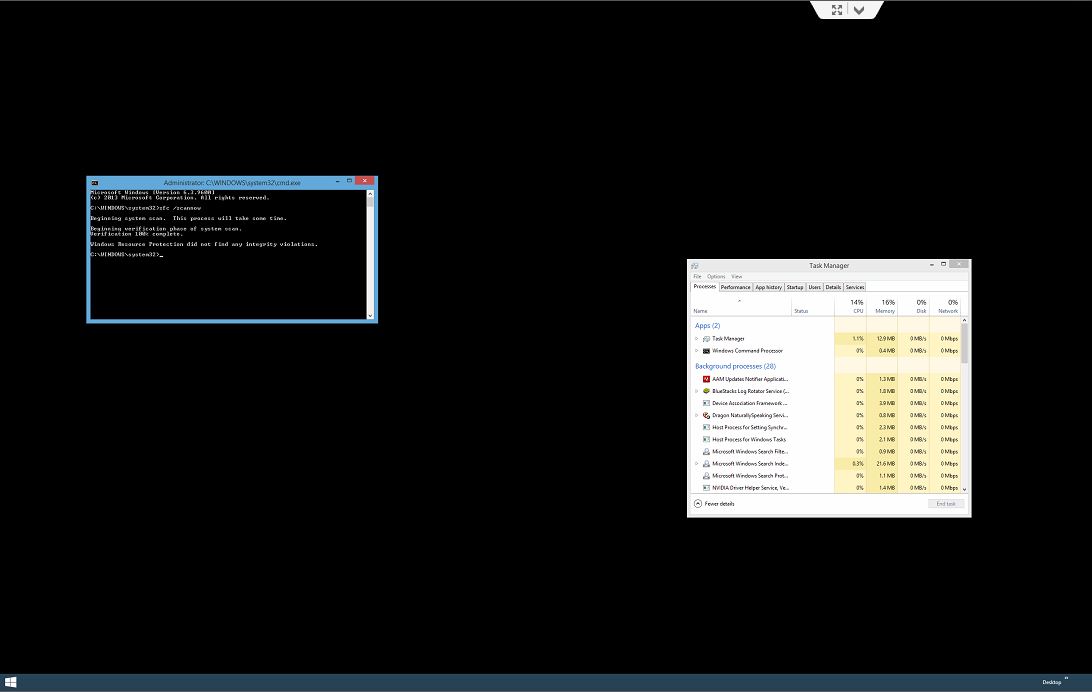
Task: Click the Windows Command Processor icon
Action: (x=706, y=351)
